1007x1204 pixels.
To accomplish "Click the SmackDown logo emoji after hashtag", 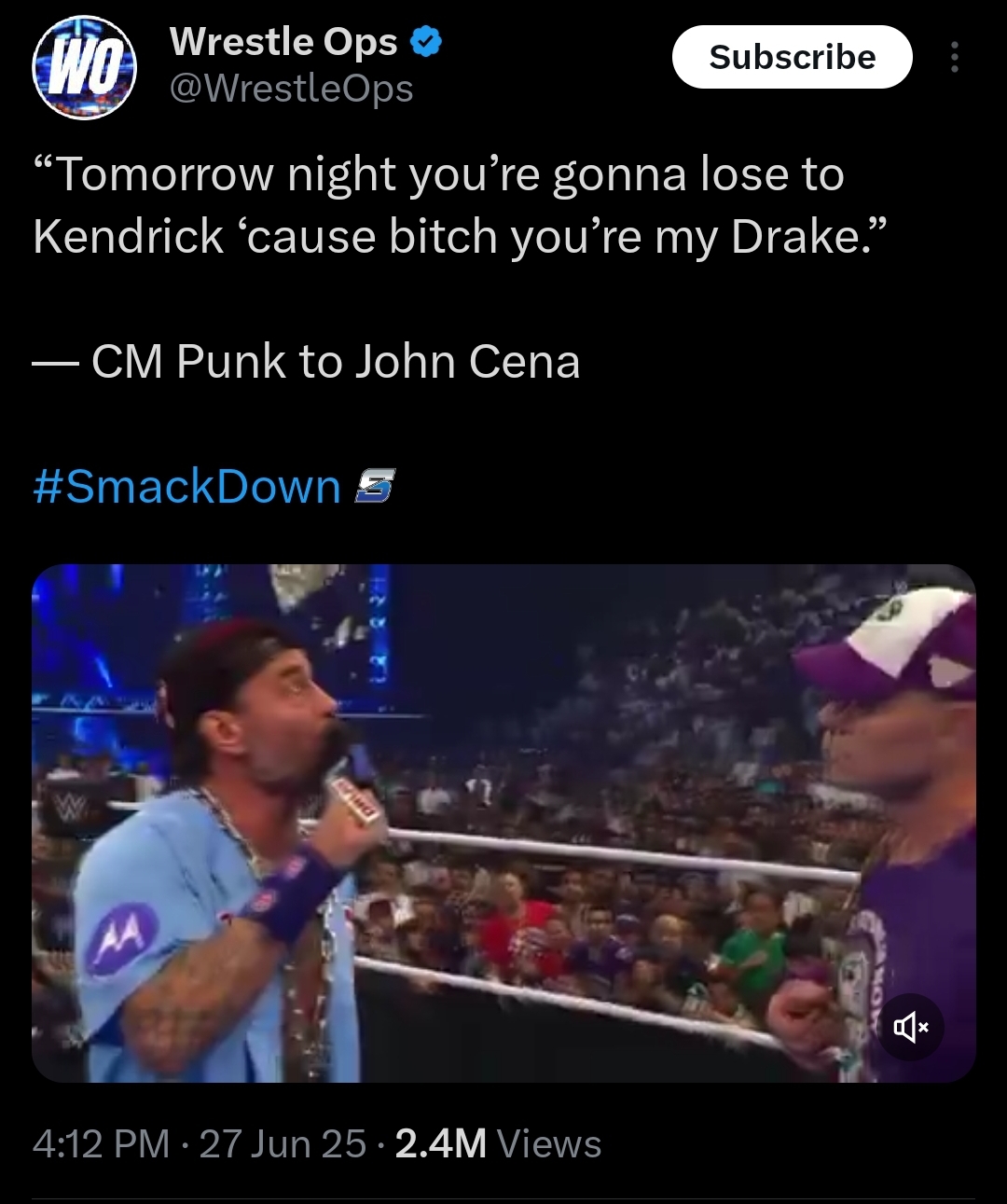I will (x=375, y=488).
